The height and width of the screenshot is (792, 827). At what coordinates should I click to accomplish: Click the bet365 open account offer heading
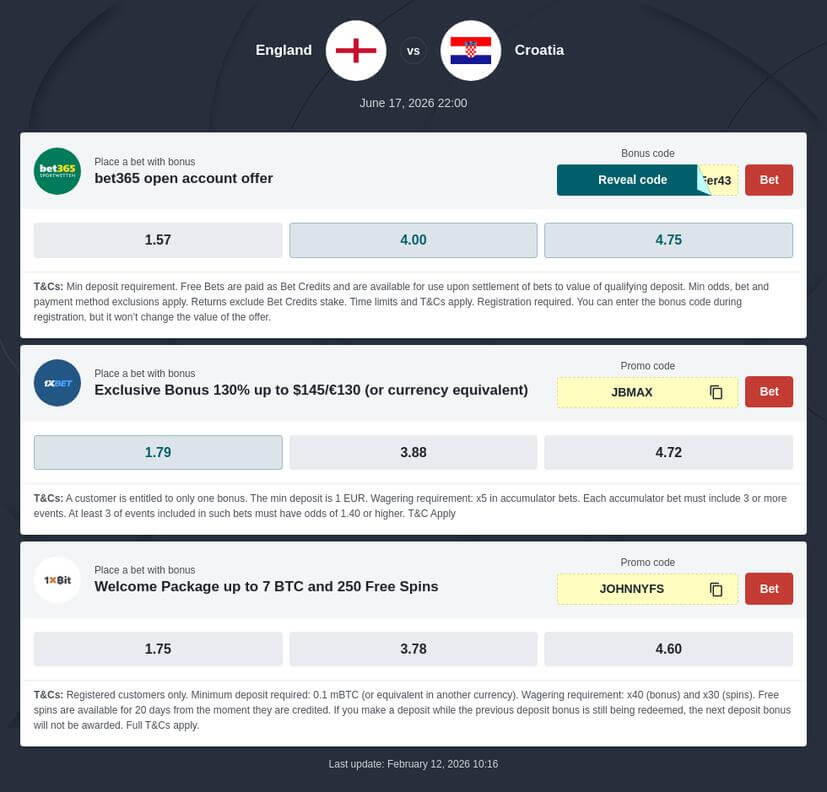pyautogui.click(x=183, y=178)
